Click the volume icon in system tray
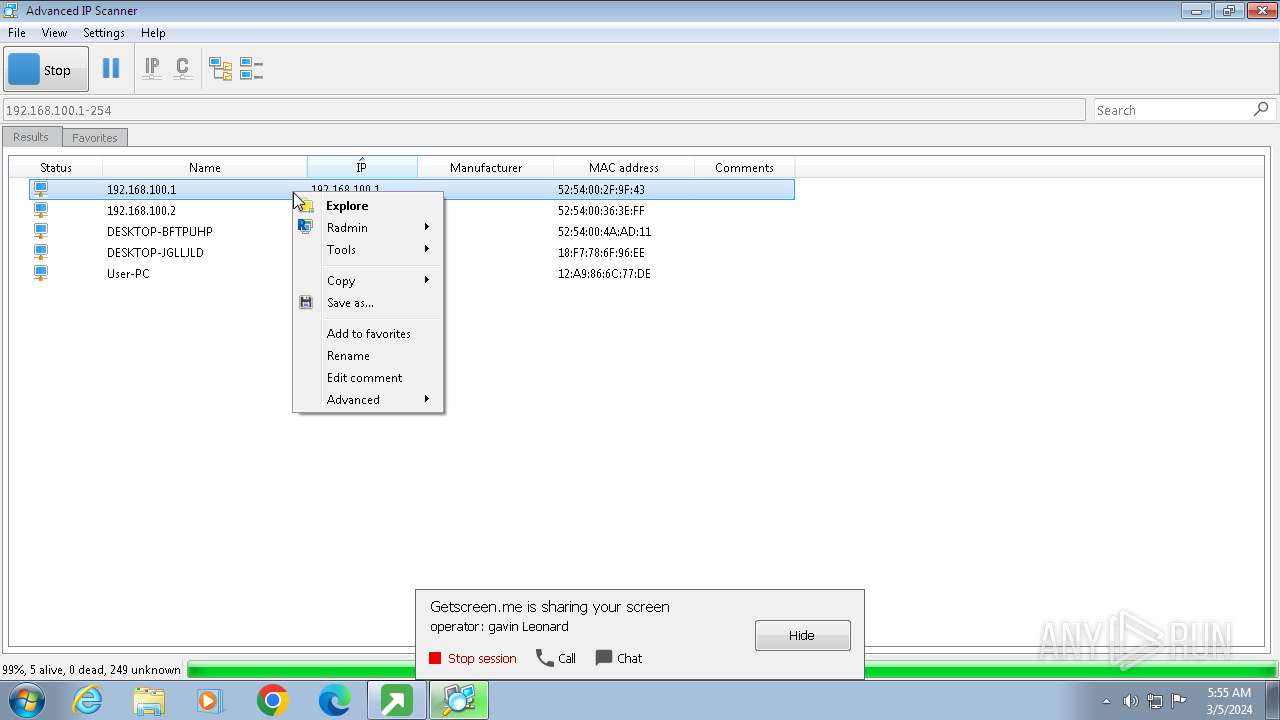Image resolution: width=1280 pixels, height=720 pixels. click(x=1131, y=701)
